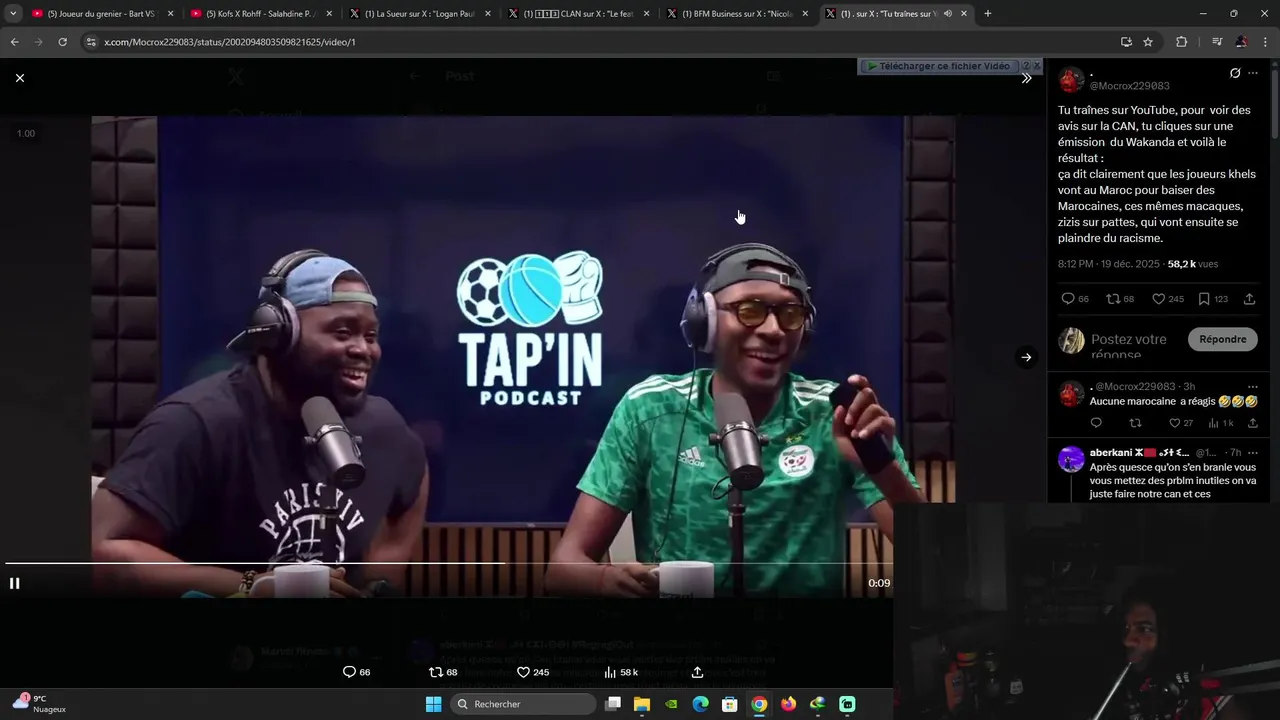Image resolution: width=1280 pixels, height=720 pixels.
Task: Click the 66 replies icon in sidebar
Action: point(1075,299)
